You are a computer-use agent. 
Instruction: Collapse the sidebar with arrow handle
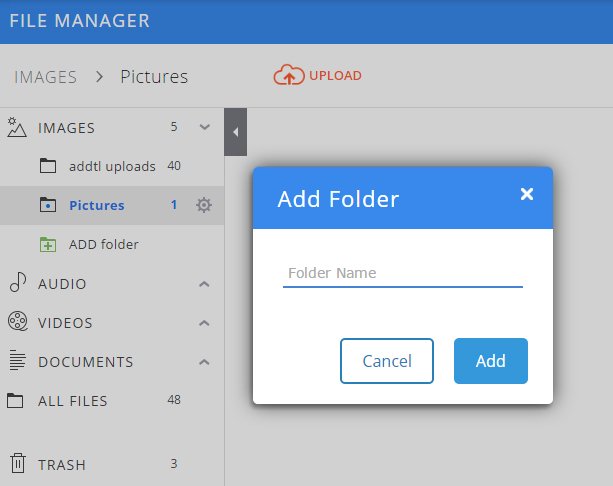click(235, 132)
